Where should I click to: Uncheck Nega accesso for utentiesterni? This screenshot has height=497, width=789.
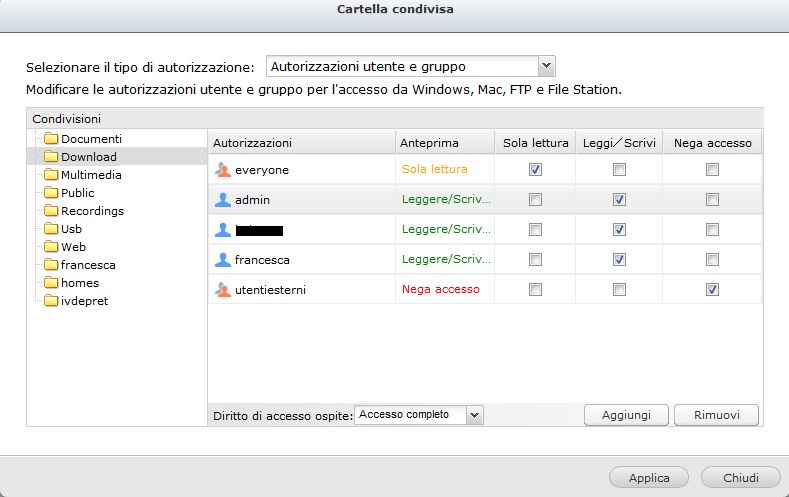(712, 290)
